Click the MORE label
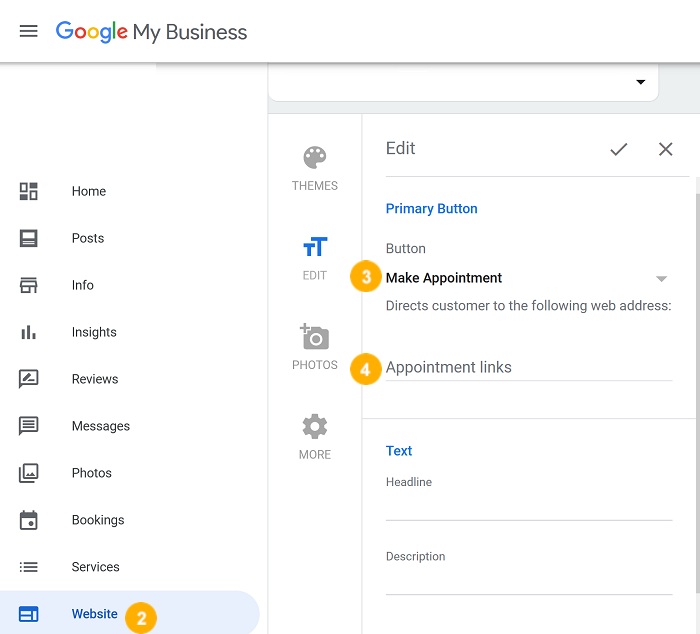The height and width of the screenshot is (634, 700). click(315, 455)
